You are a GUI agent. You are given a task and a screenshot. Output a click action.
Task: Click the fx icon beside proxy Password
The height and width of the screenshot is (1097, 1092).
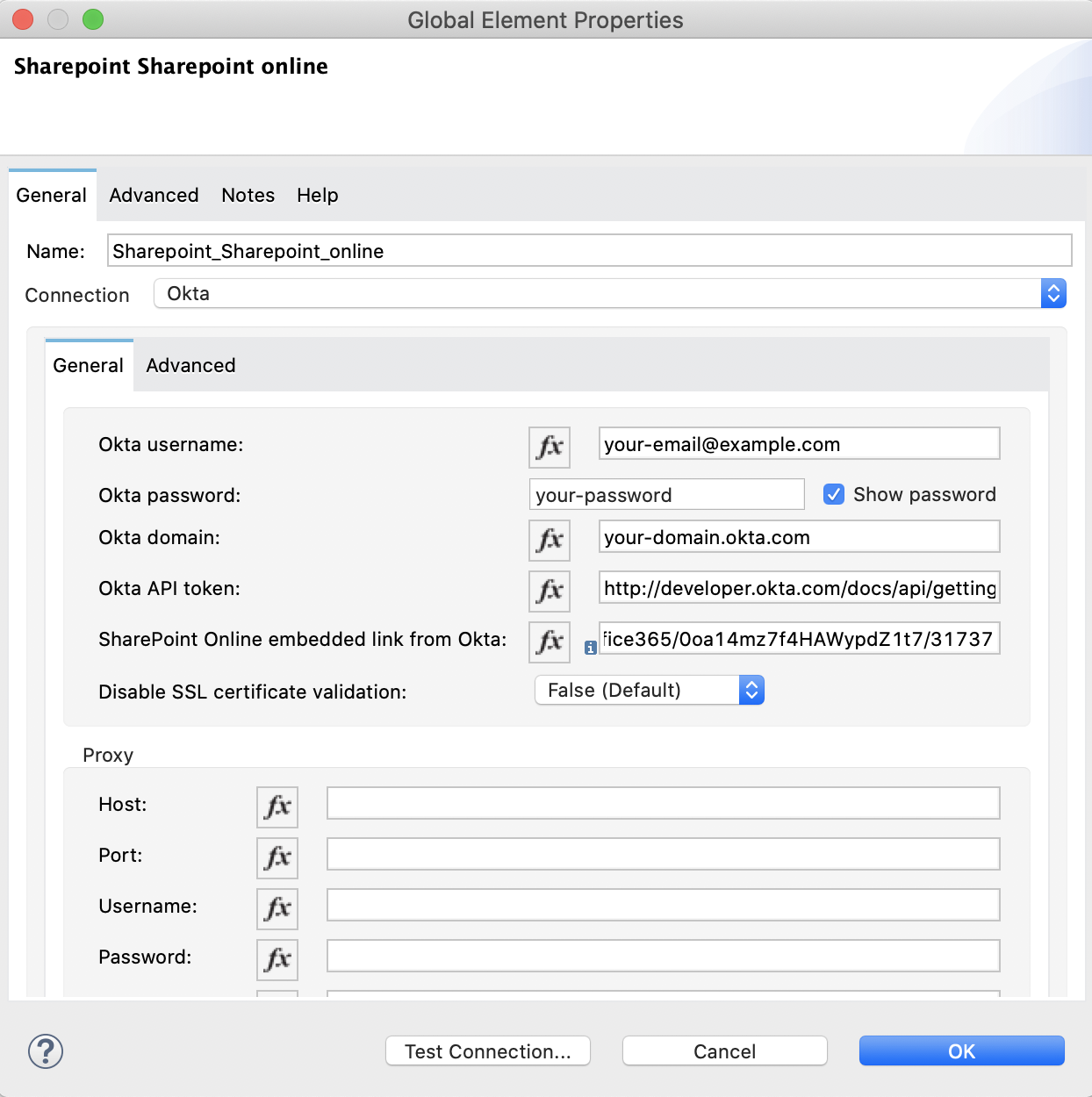coord(277,959)
